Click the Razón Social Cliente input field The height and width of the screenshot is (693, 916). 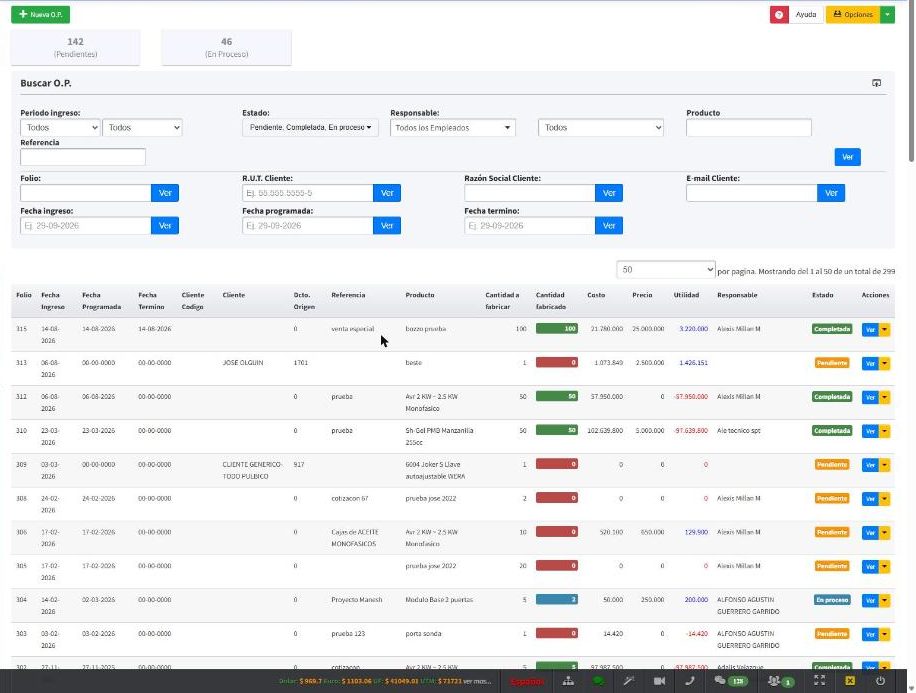tap(530, 193)
